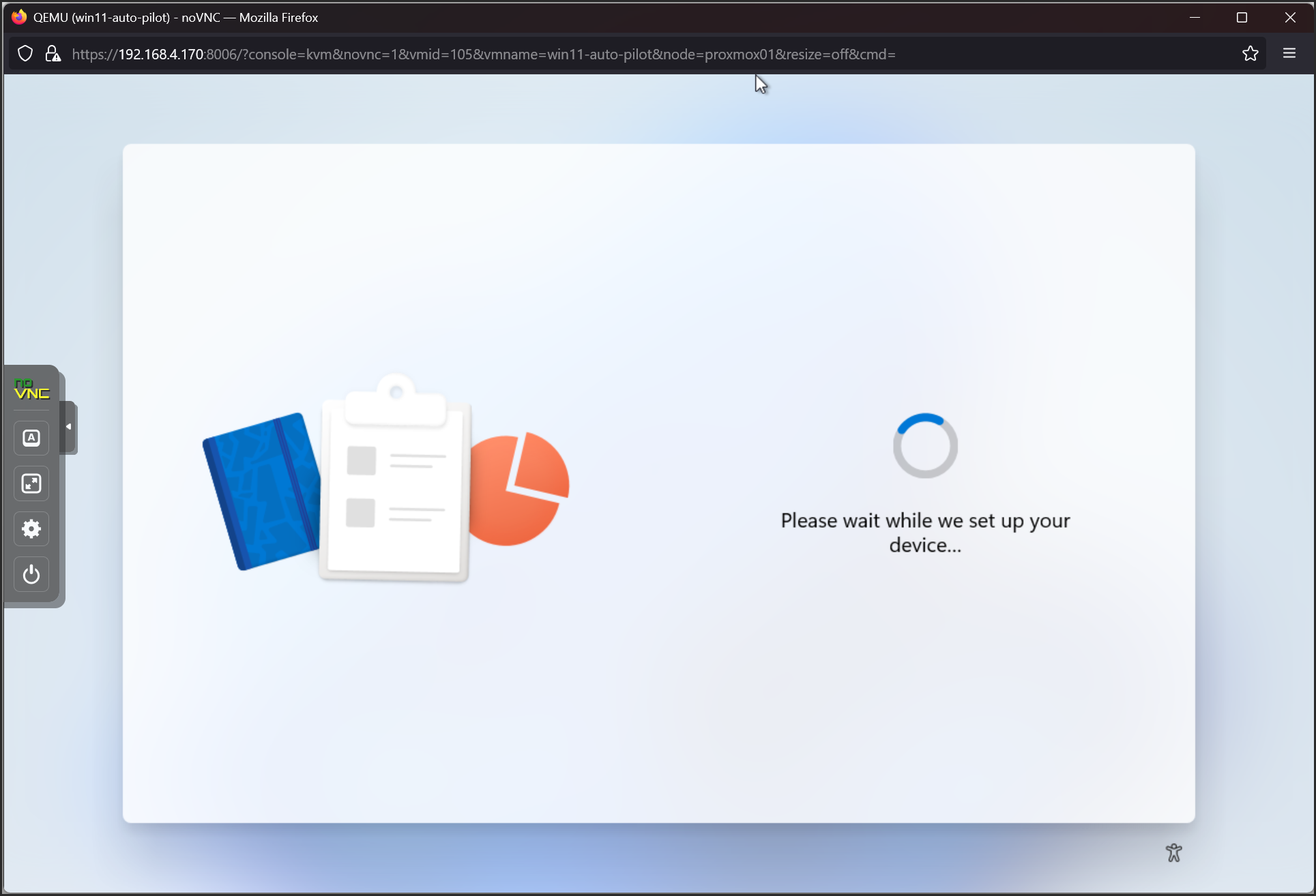
Task: Click the blue notebook illustration
Action: click(x=263, y=491)
